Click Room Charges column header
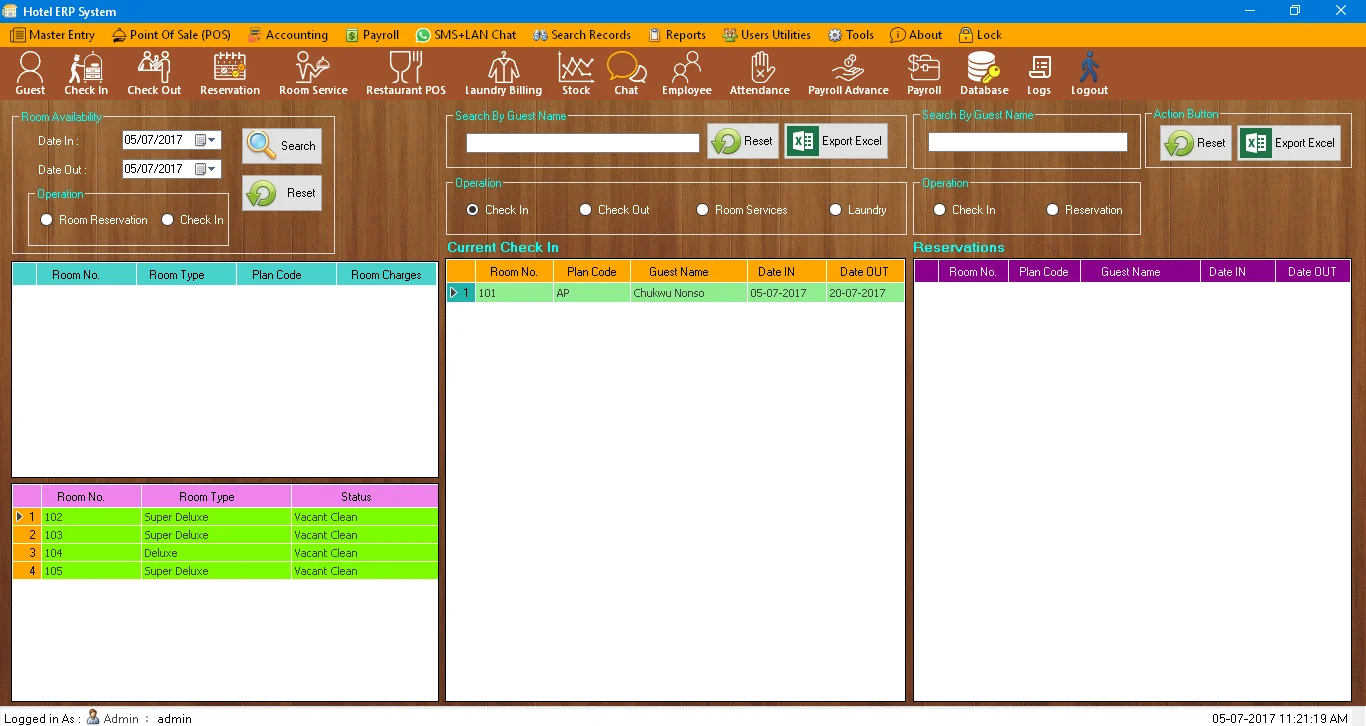1366x726 pixels. tap(386, 275)
